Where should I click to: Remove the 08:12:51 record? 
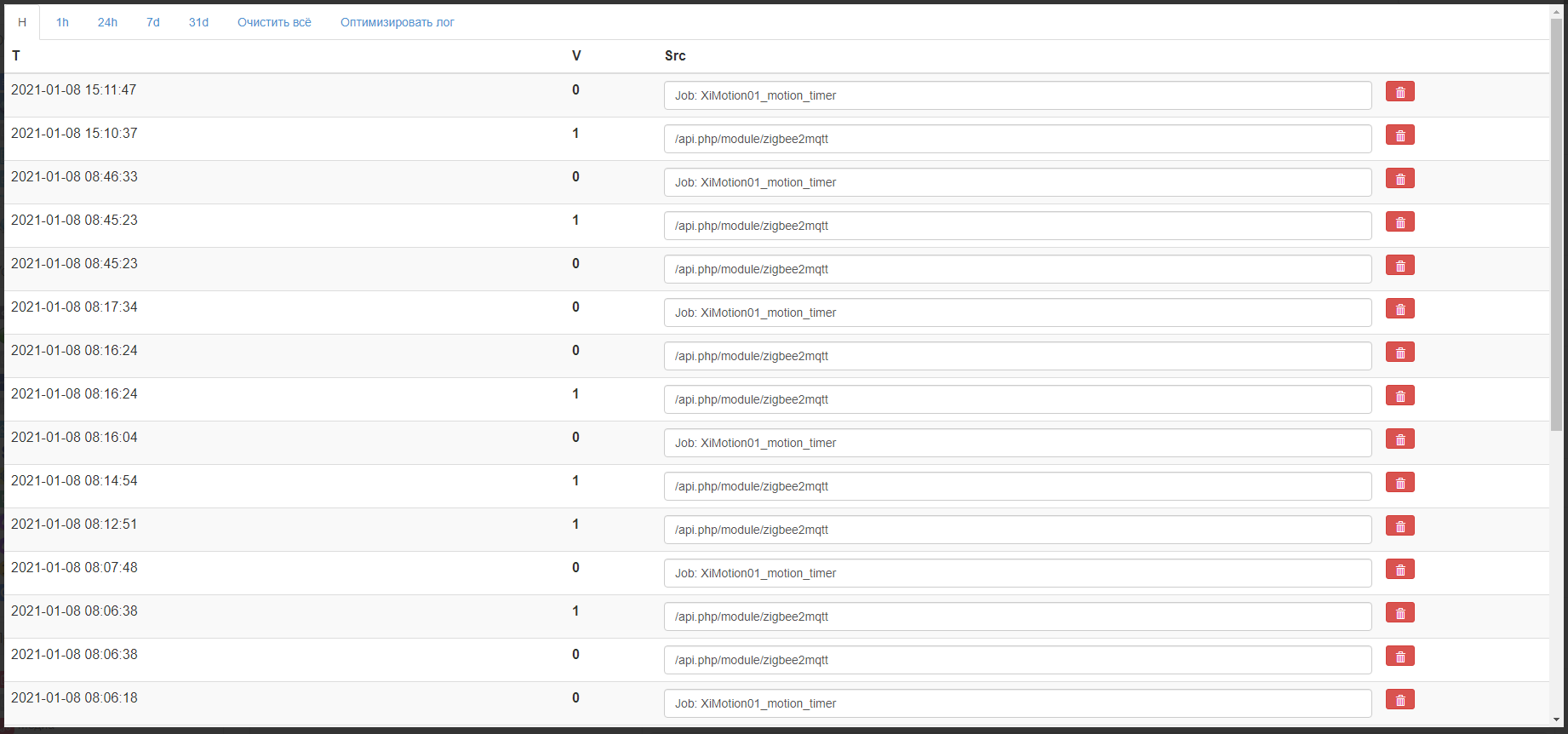point(1399,526)
